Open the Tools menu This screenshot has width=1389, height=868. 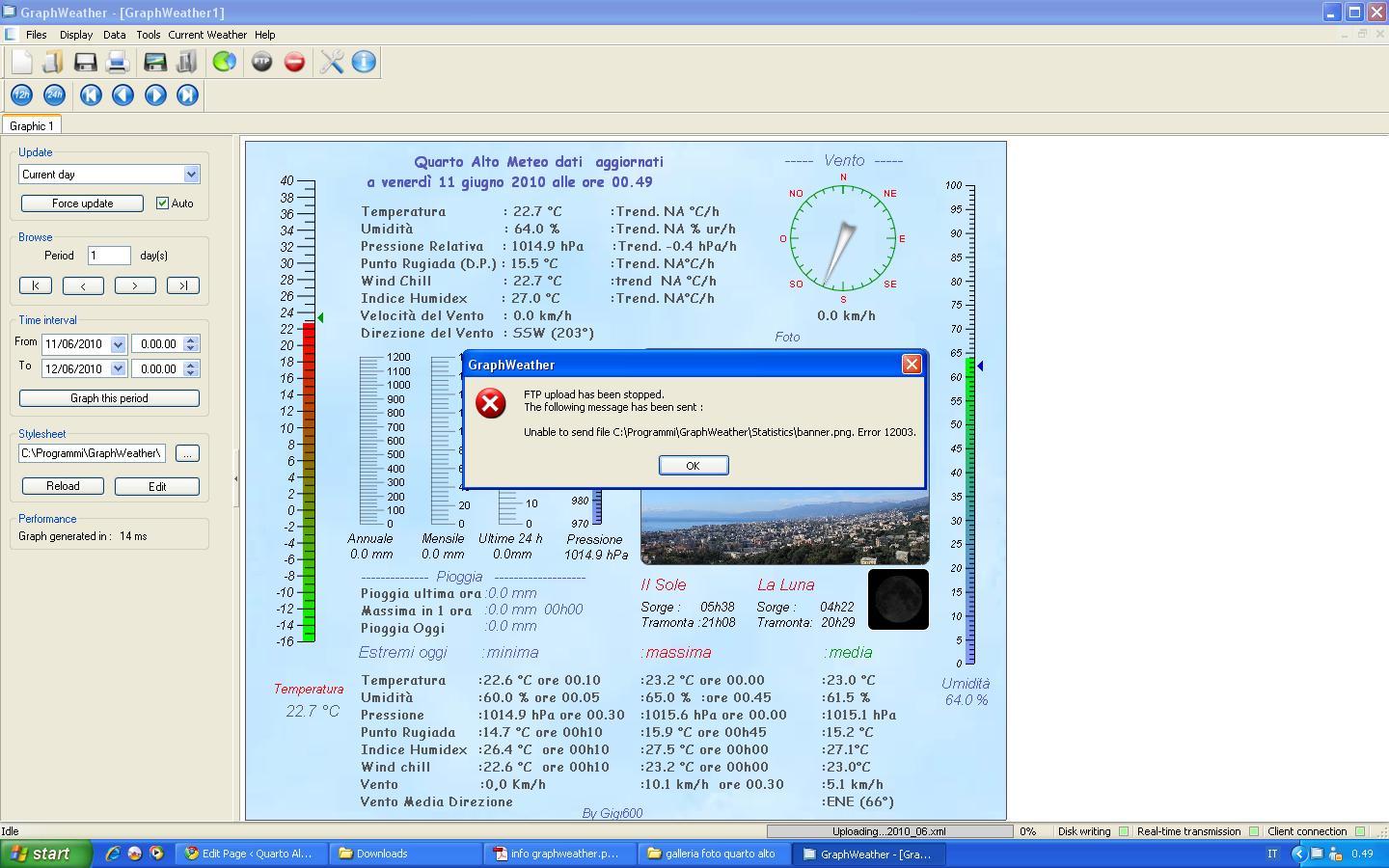tap(148, 35)
